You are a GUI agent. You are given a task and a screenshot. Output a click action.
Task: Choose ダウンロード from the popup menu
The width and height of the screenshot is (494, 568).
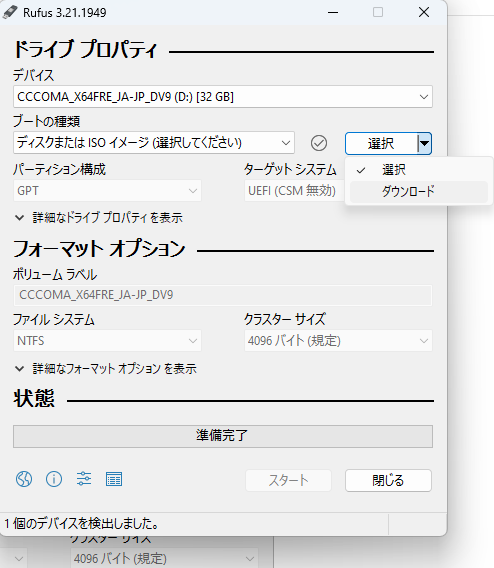419,191
